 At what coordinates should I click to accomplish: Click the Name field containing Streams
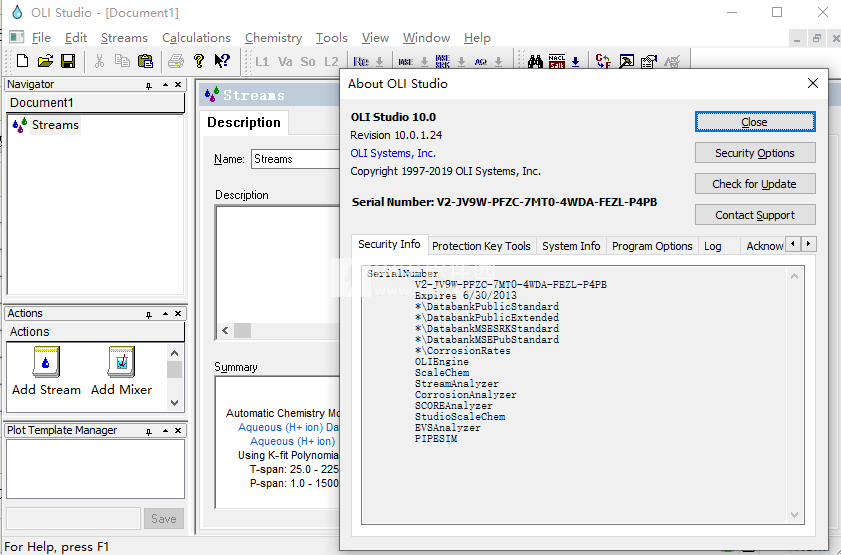296,159
